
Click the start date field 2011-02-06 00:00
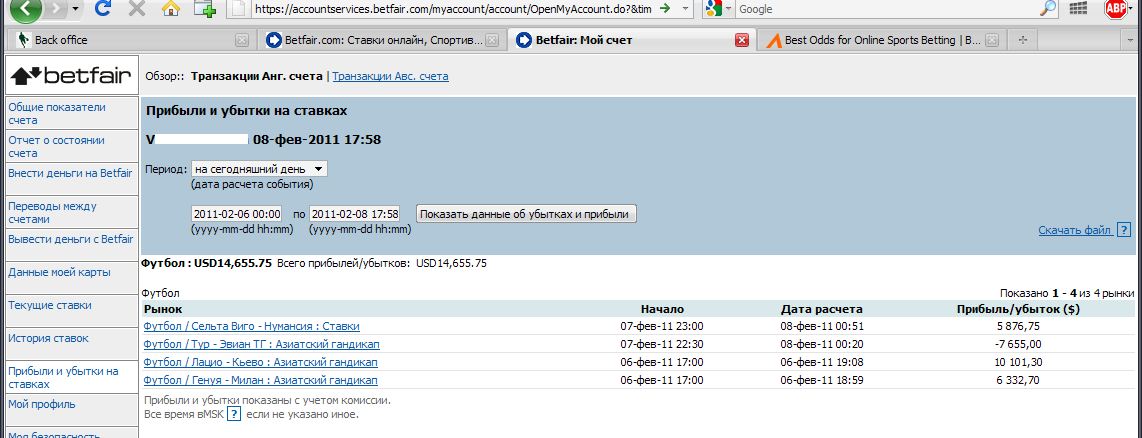coord(237,214)
